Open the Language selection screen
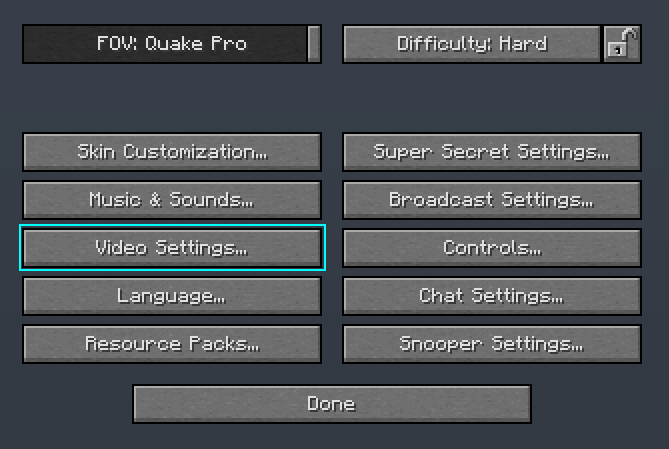 coord(172,296)
